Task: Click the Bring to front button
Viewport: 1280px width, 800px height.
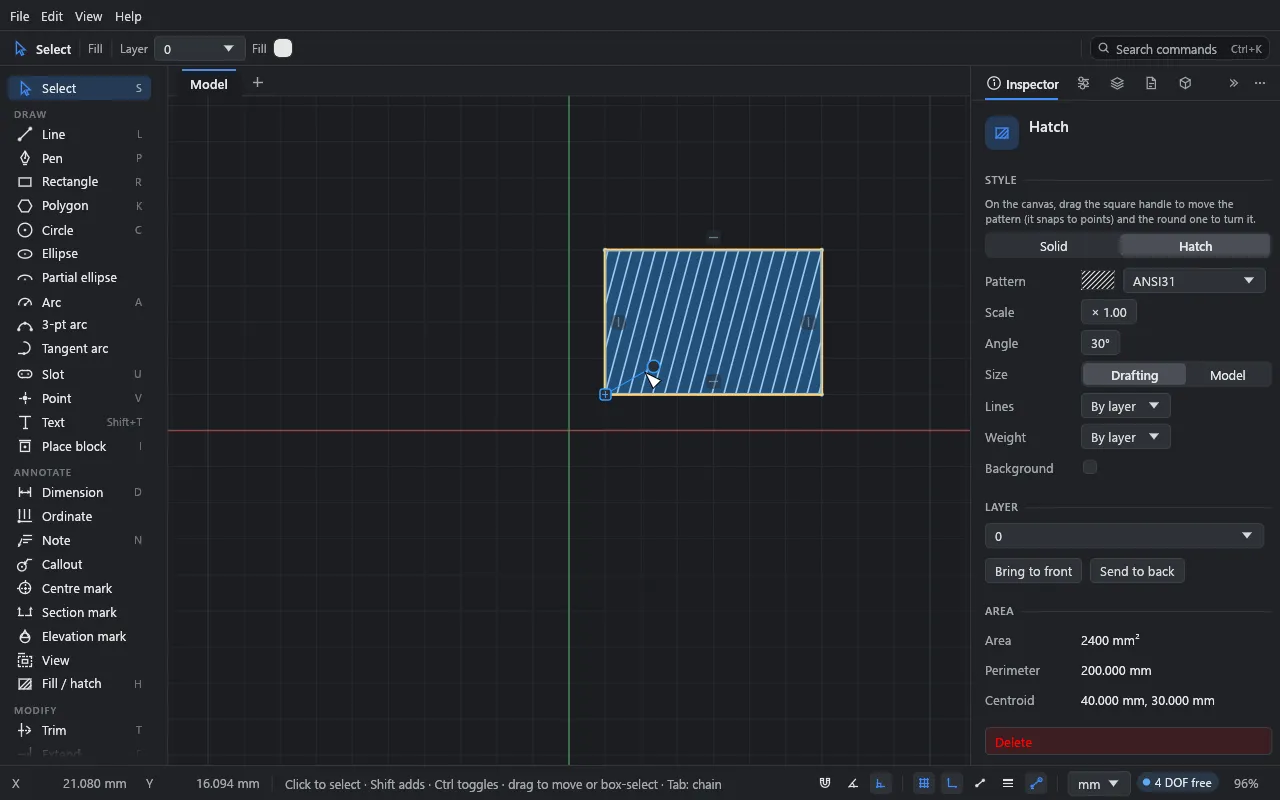Action: click(x=1033, y=571)
